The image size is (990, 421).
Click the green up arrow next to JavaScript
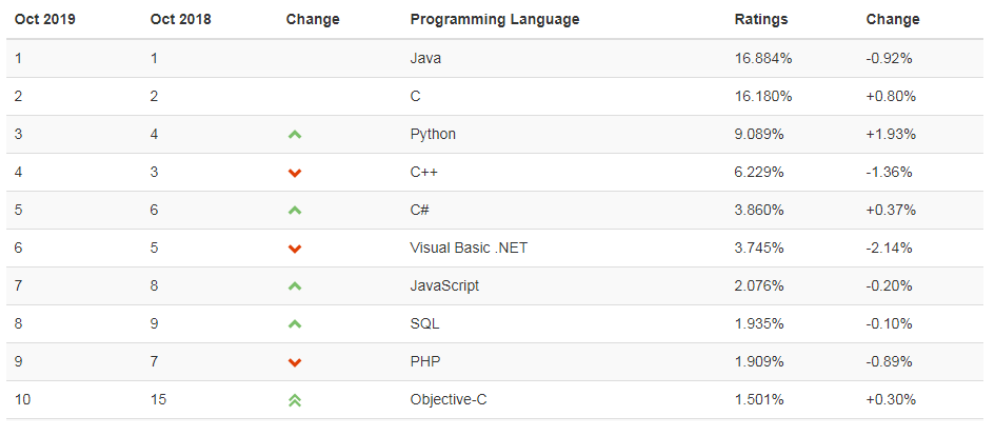[295, 286]
